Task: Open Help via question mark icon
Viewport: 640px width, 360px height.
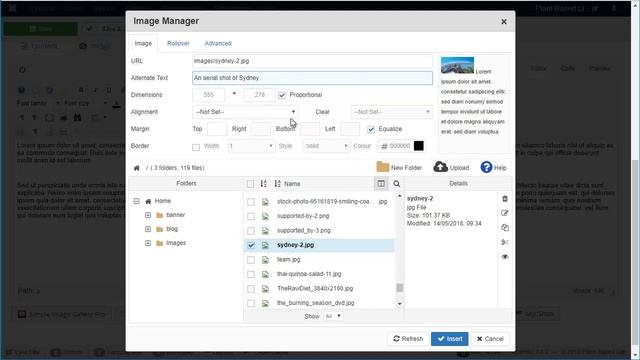Action: pos(486,167)
